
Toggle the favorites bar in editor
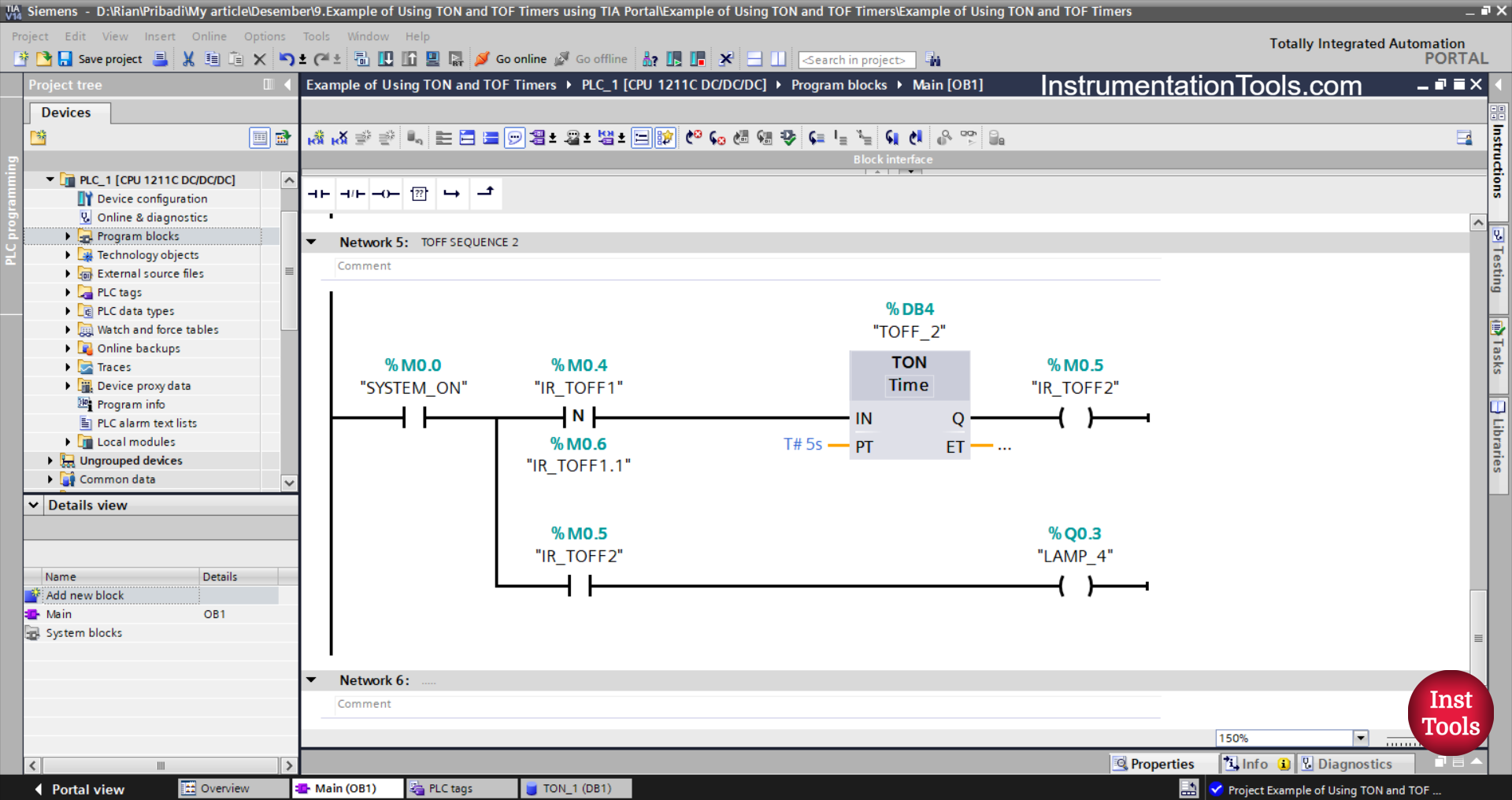pyautogui.click(x=665, y=139)
